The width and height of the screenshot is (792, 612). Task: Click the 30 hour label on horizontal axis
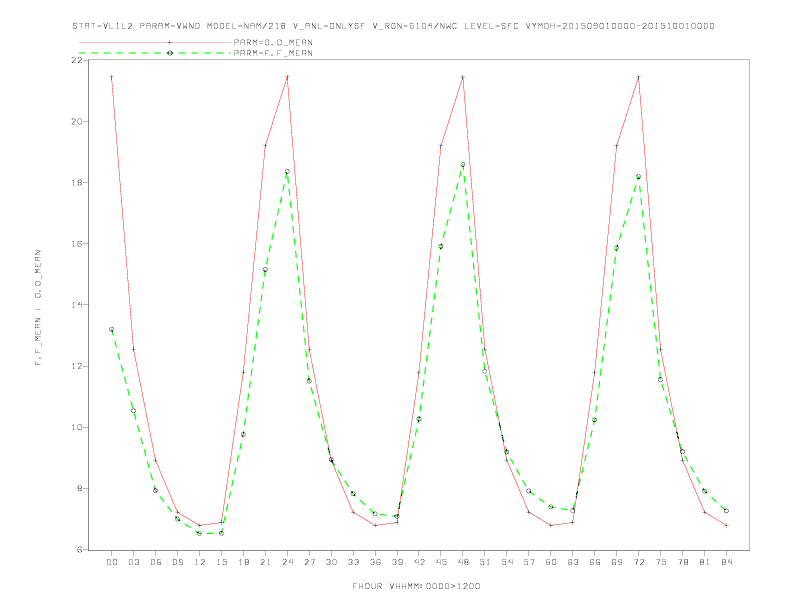pyautogui.click(x=331, y=562)
